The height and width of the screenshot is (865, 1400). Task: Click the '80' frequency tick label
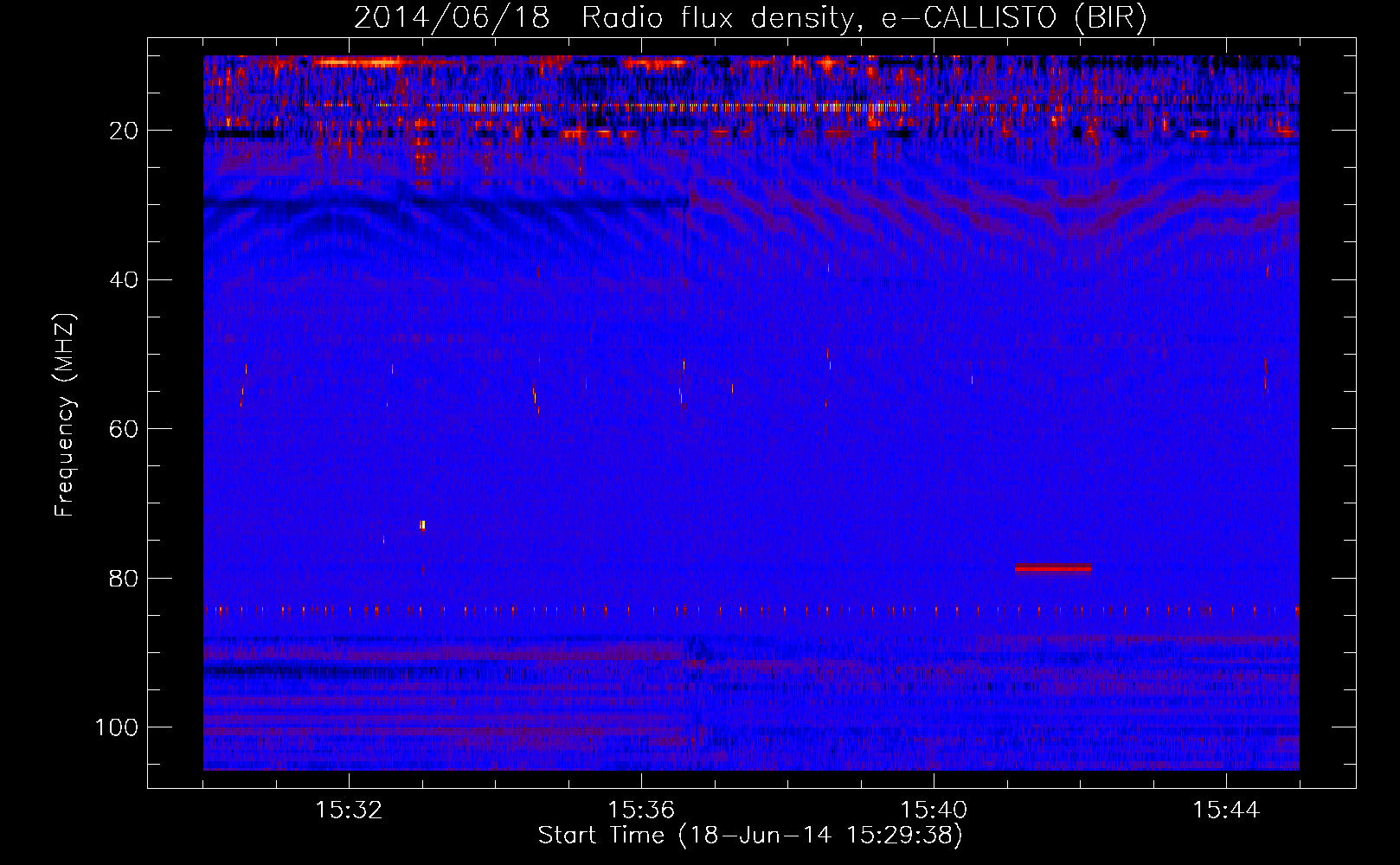(125, 578)
